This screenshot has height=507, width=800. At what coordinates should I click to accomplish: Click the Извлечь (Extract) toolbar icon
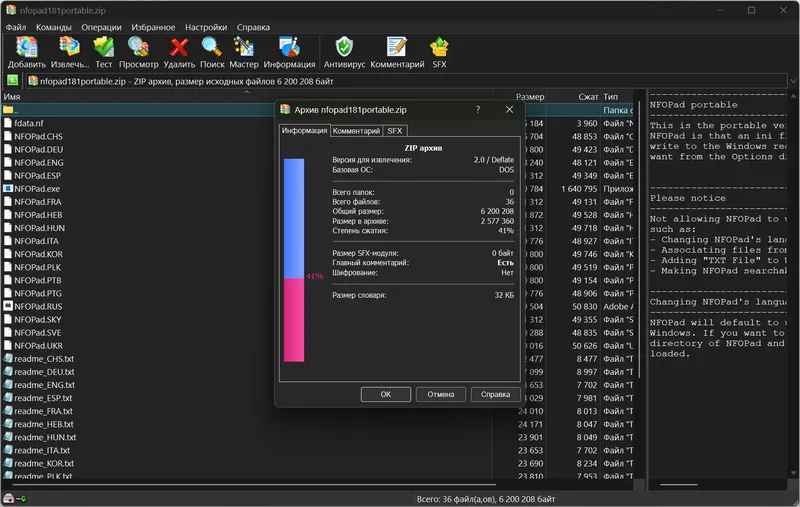pyautogui.click(x=70, y=47)
